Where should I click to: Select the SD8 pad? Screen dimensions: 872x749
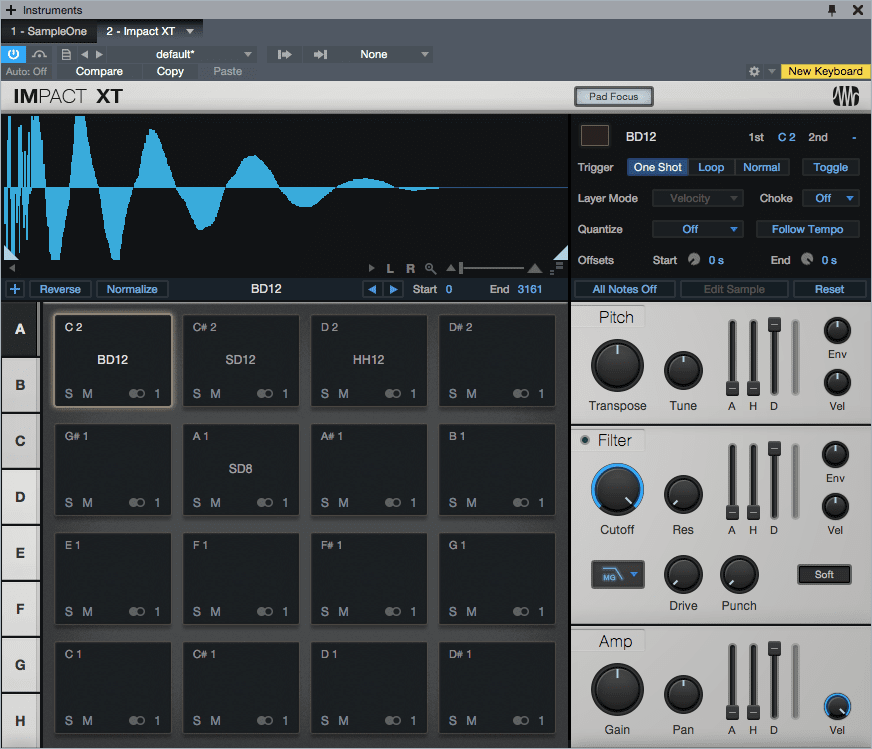point(241,470)
